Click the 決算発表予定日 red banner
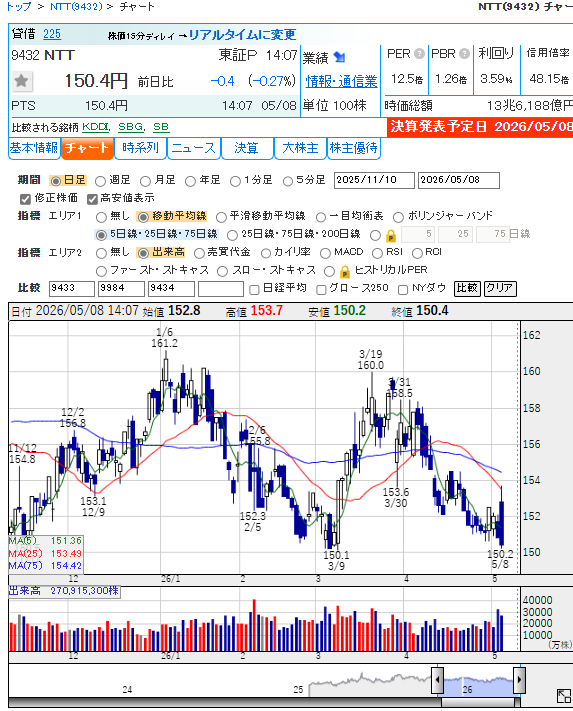The width and height of the screenshot is (573, 711). pyautogui.click(x=480, y=127)
